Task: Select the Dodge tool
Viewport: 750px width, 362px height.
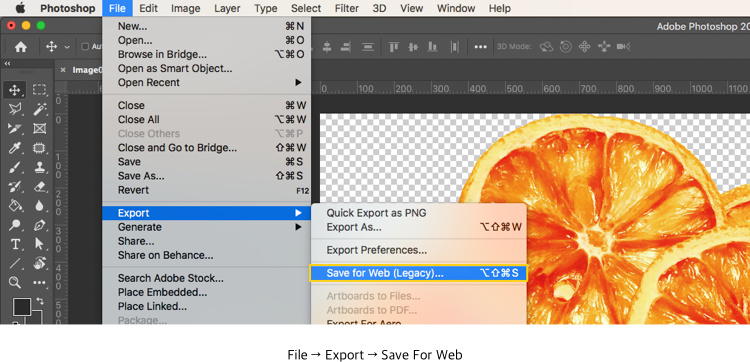Action: pos(14,225)
